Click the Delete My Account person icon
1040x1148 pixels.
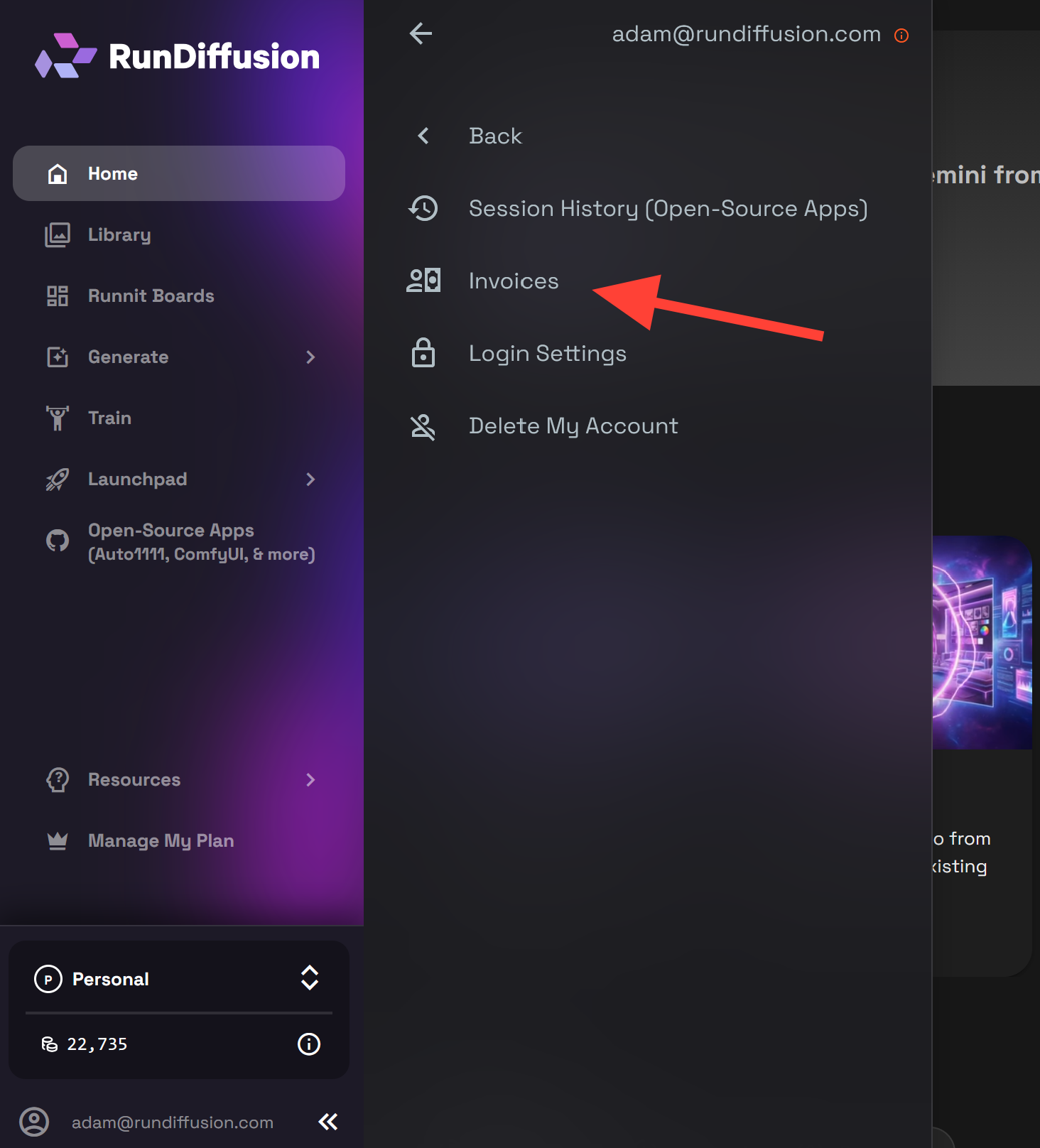point(423,426)
